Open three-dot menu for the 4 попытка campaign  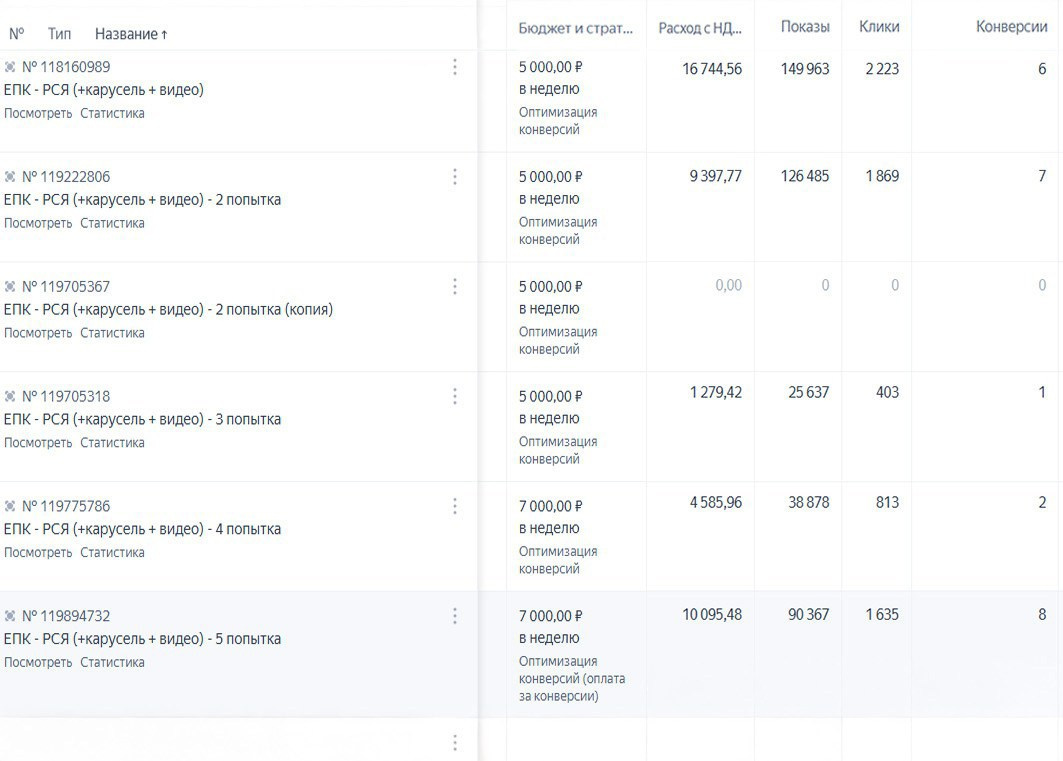455,507
